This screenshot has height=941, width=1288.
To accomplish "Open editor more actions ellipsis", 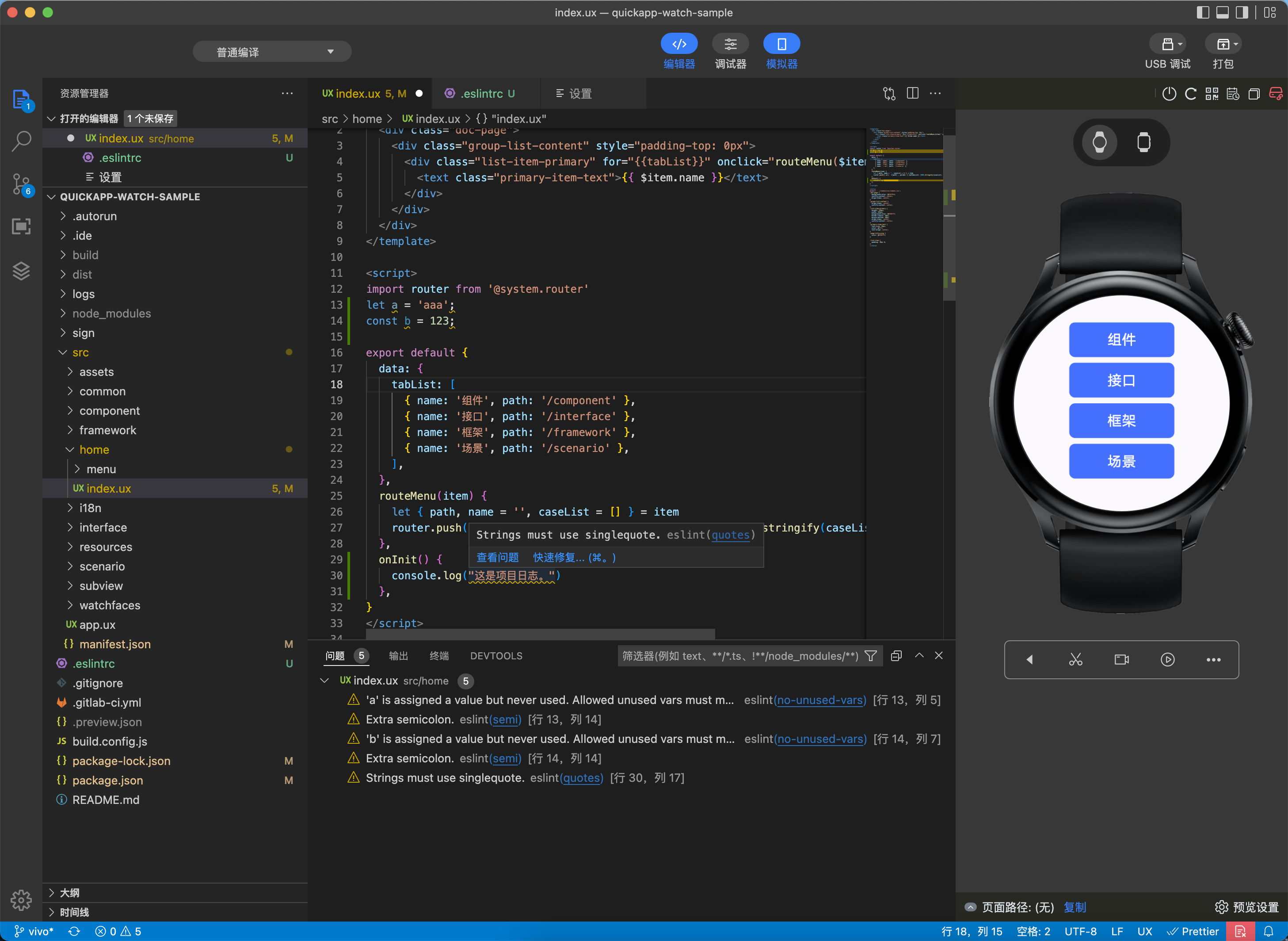I will click(935, 93).
